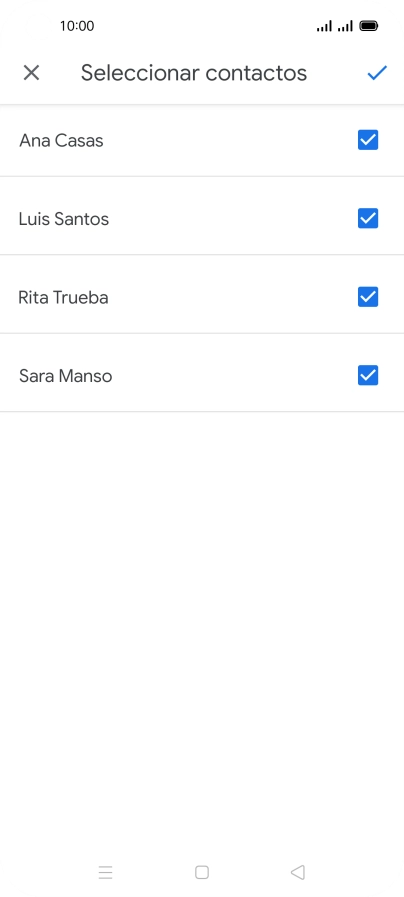Tap the blank area below the contact list
The height and width of the screenshot is (897, 404).
pyautogui.click(x=202, y=629)
